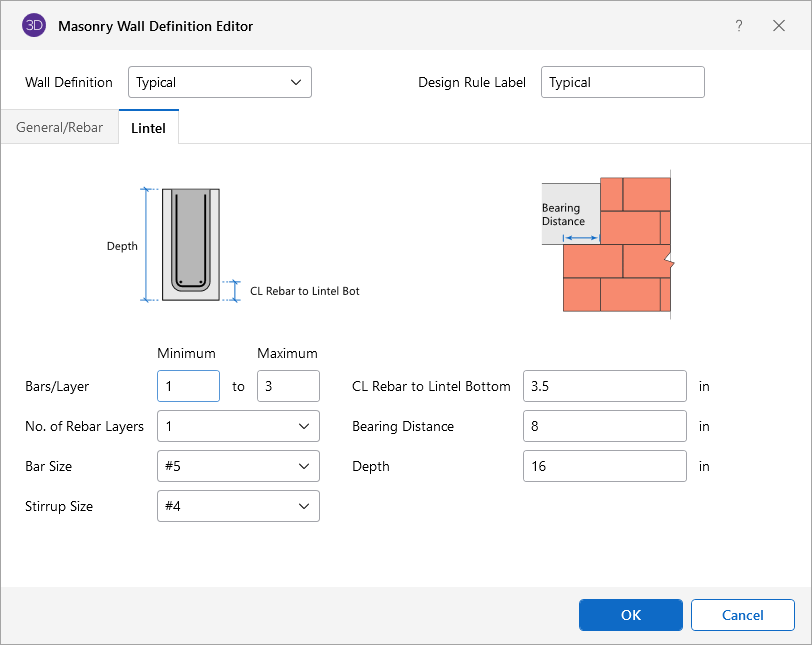812x645 pixels.
Task: Select the CL Rebar to Lintel Bottom field
Action: [x=604, y=386]
